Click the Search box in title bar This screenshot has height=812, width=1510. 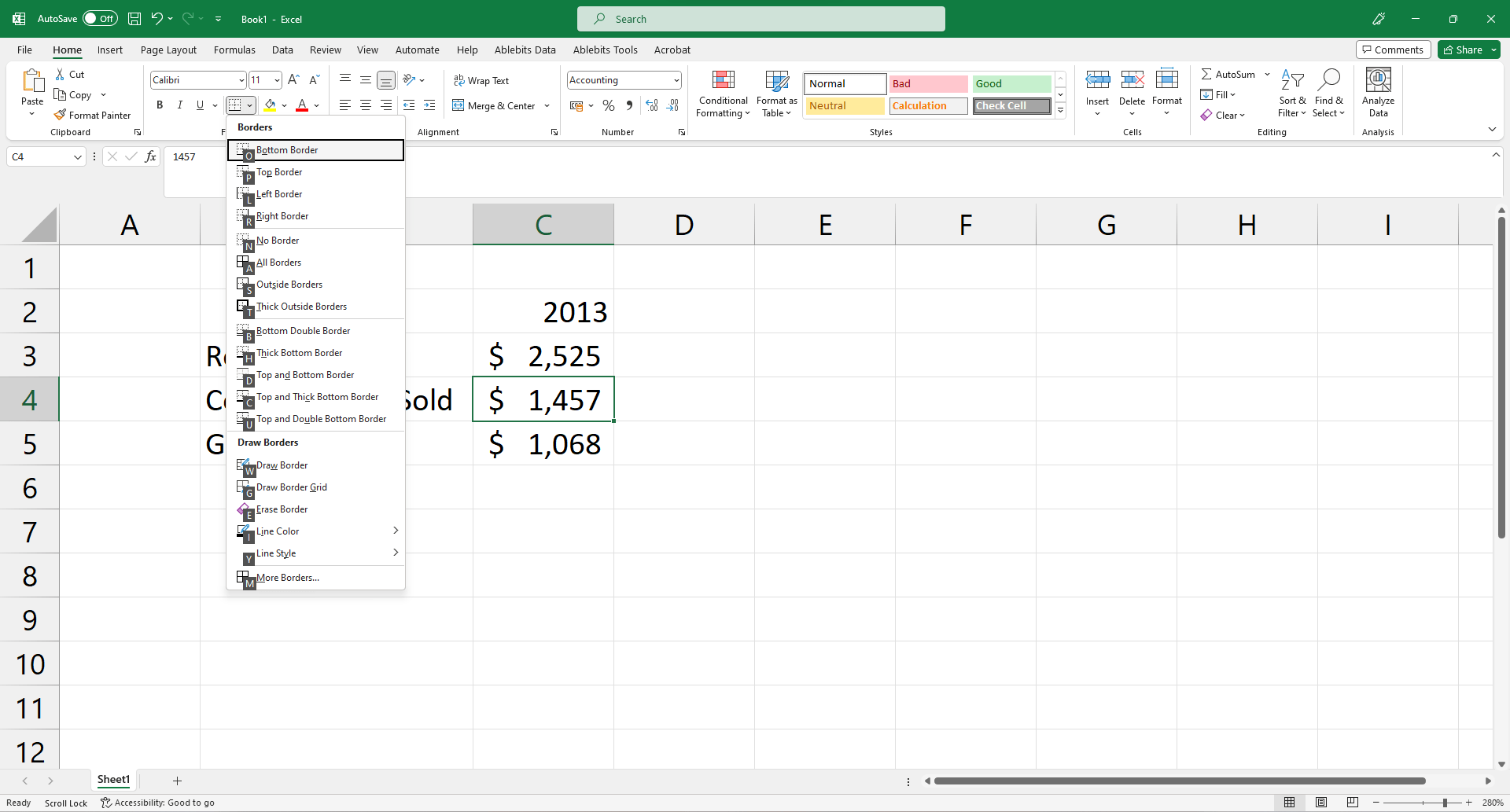click(761, 19)
